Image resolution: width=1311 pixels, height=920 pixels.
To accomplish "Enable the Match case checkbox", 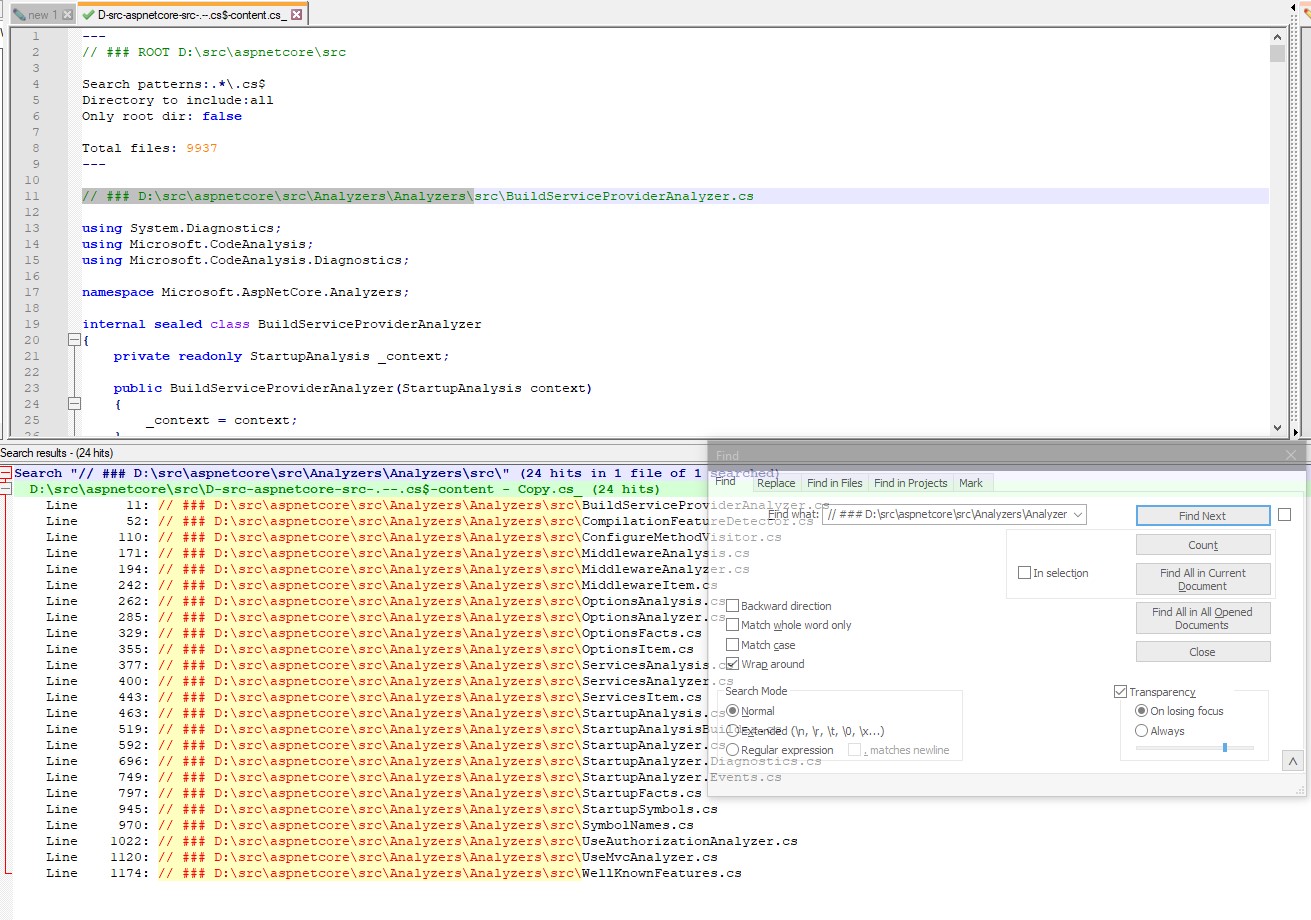I will tap(733, 645).
